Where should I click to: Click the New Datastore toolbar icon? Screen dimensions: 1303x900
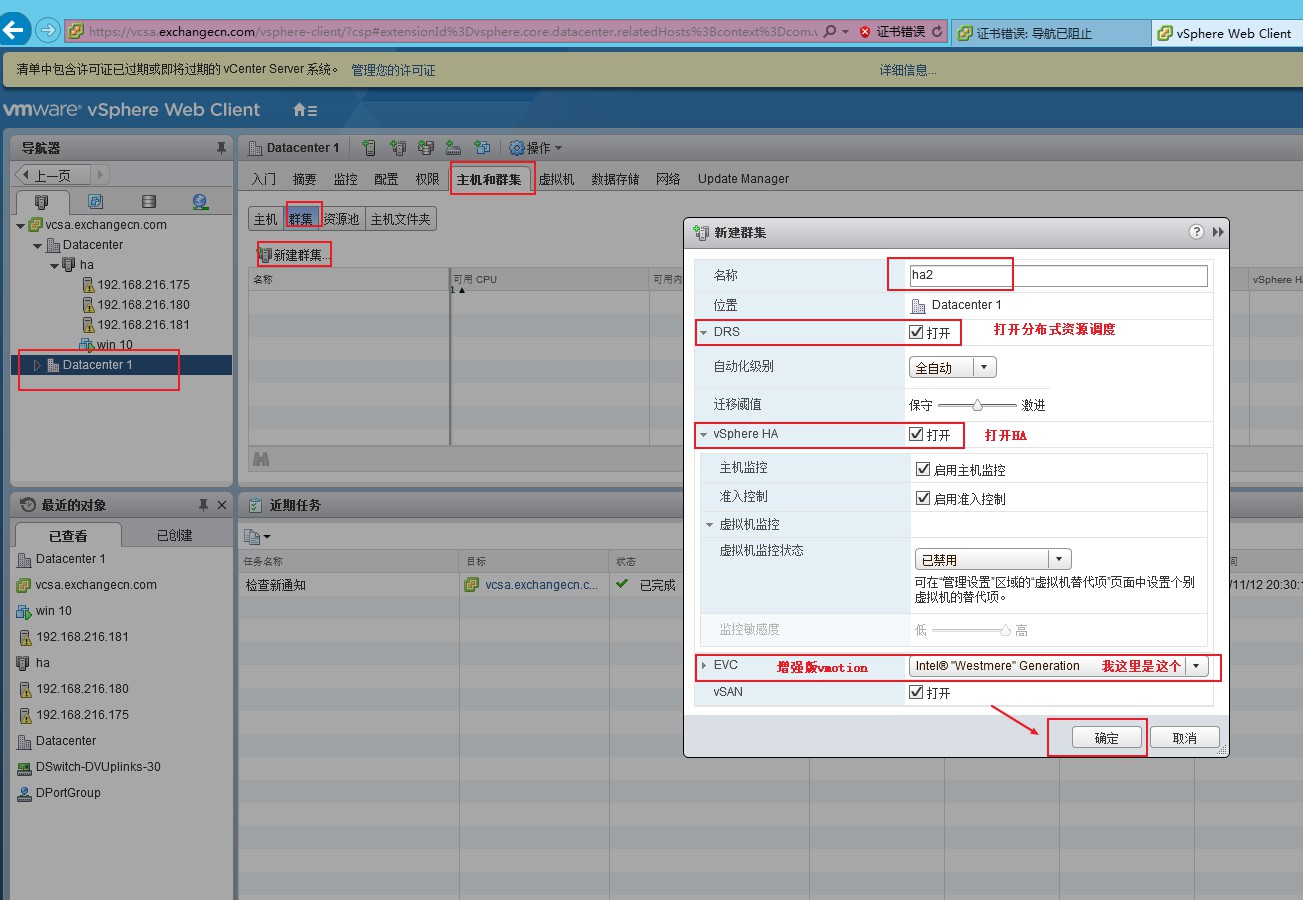[x=426, y=148]
